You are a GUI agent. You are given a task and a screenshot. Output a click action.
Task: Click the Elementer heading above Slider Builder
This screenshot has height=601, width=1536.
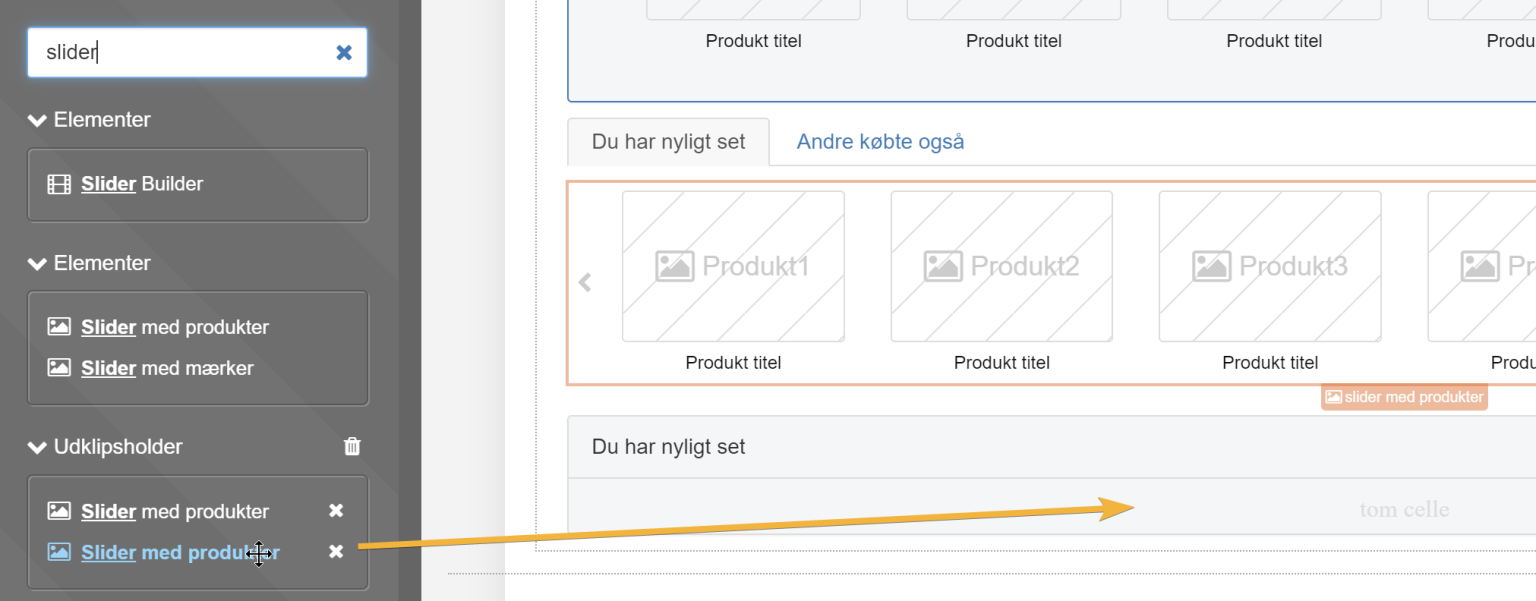(102, 120)
